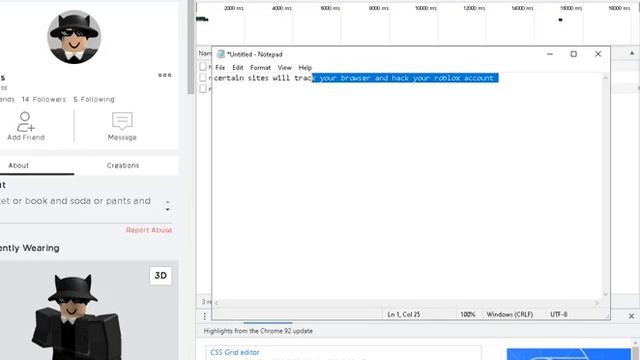Viewport: 640px width, 360px height.
Task: Open the File menu in Notepad
Action: click(x=220, y=67)
